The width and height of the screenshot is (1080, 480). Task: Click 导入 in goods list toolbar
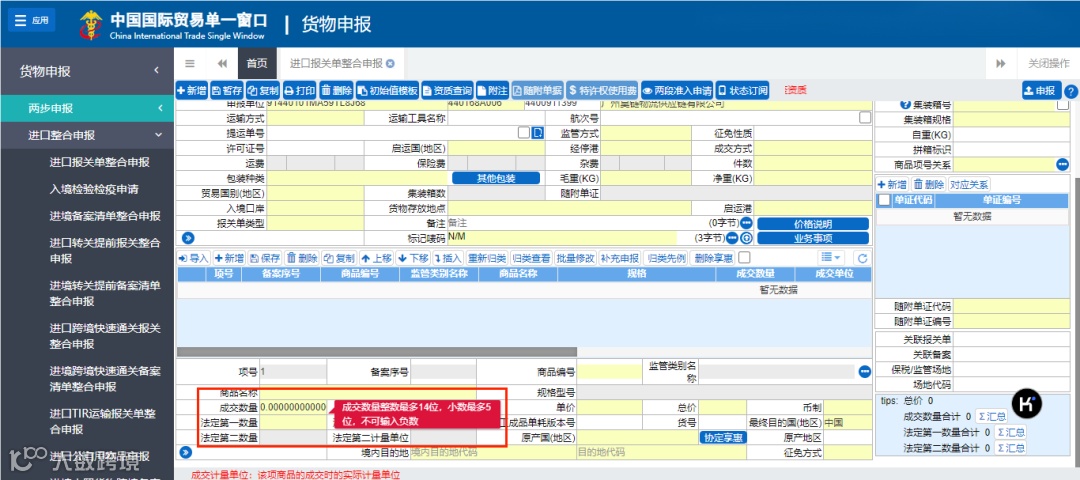[194, 258]
